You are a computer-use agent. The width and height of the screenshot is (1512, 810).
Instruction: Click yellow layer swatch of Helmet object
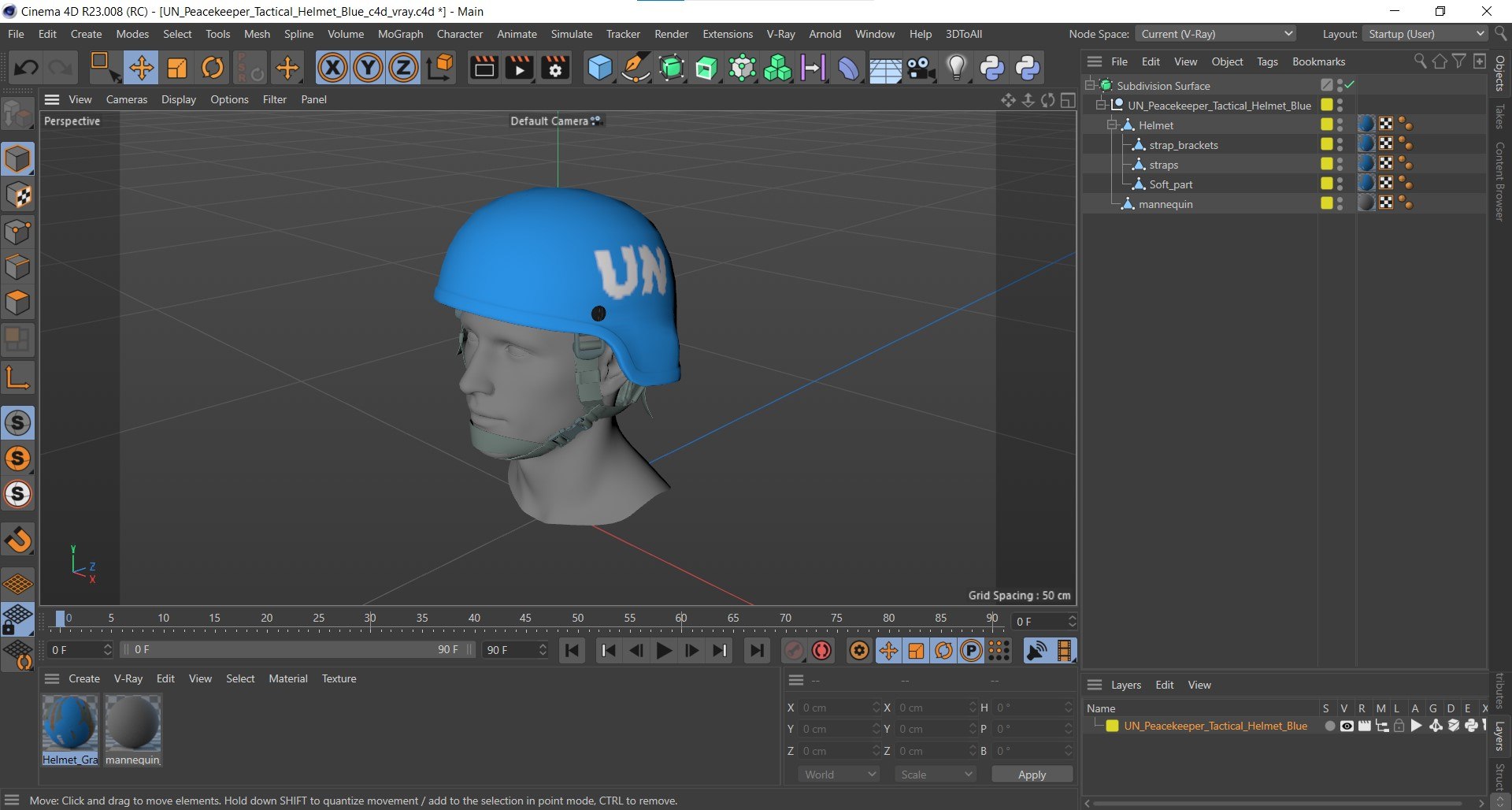(1327, 124)
